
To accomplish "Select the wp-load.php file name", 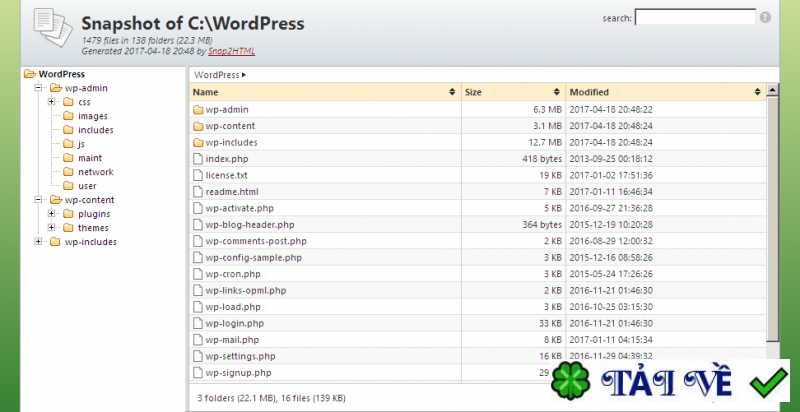I will pos(233,307).
